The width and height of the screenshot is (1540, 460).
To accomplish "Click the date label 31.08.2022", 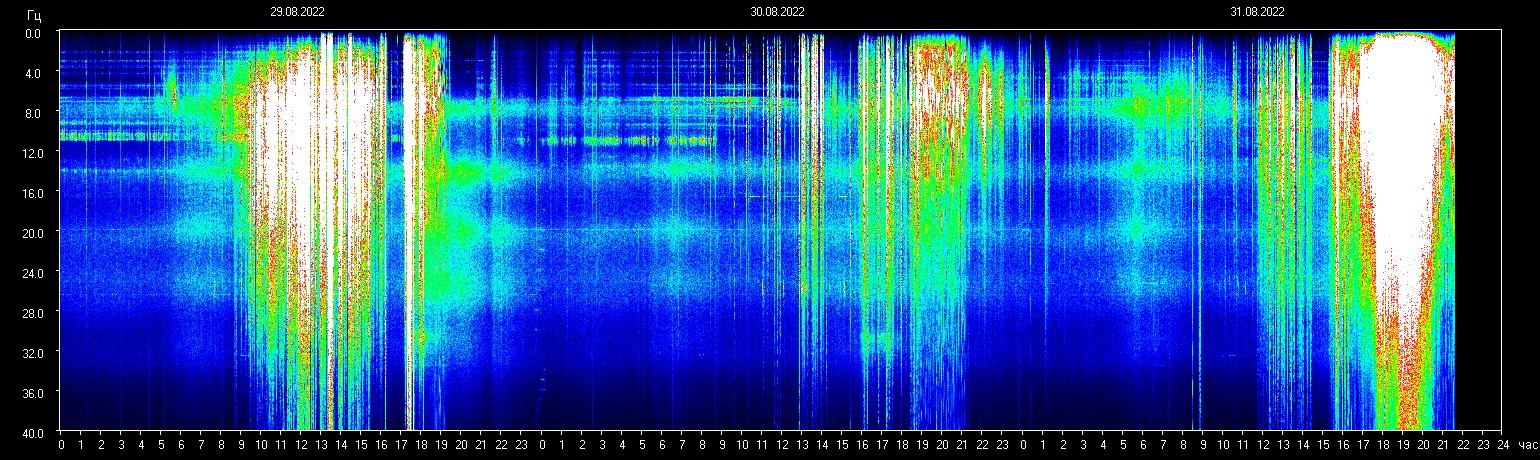I will [x=1257, y=12].
